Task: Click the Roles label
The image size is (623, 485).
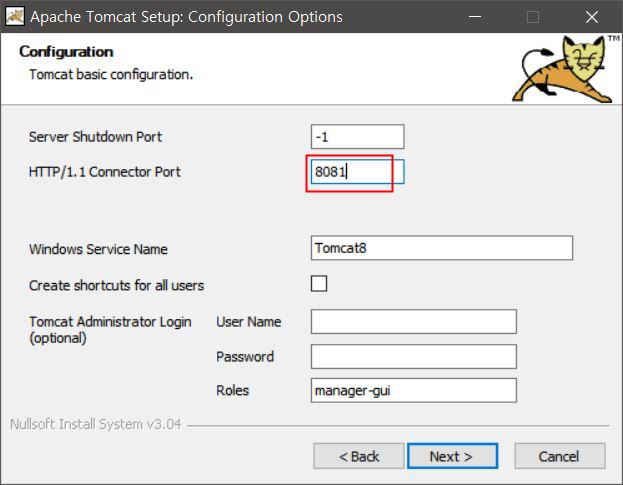Action: pos(232,390)
